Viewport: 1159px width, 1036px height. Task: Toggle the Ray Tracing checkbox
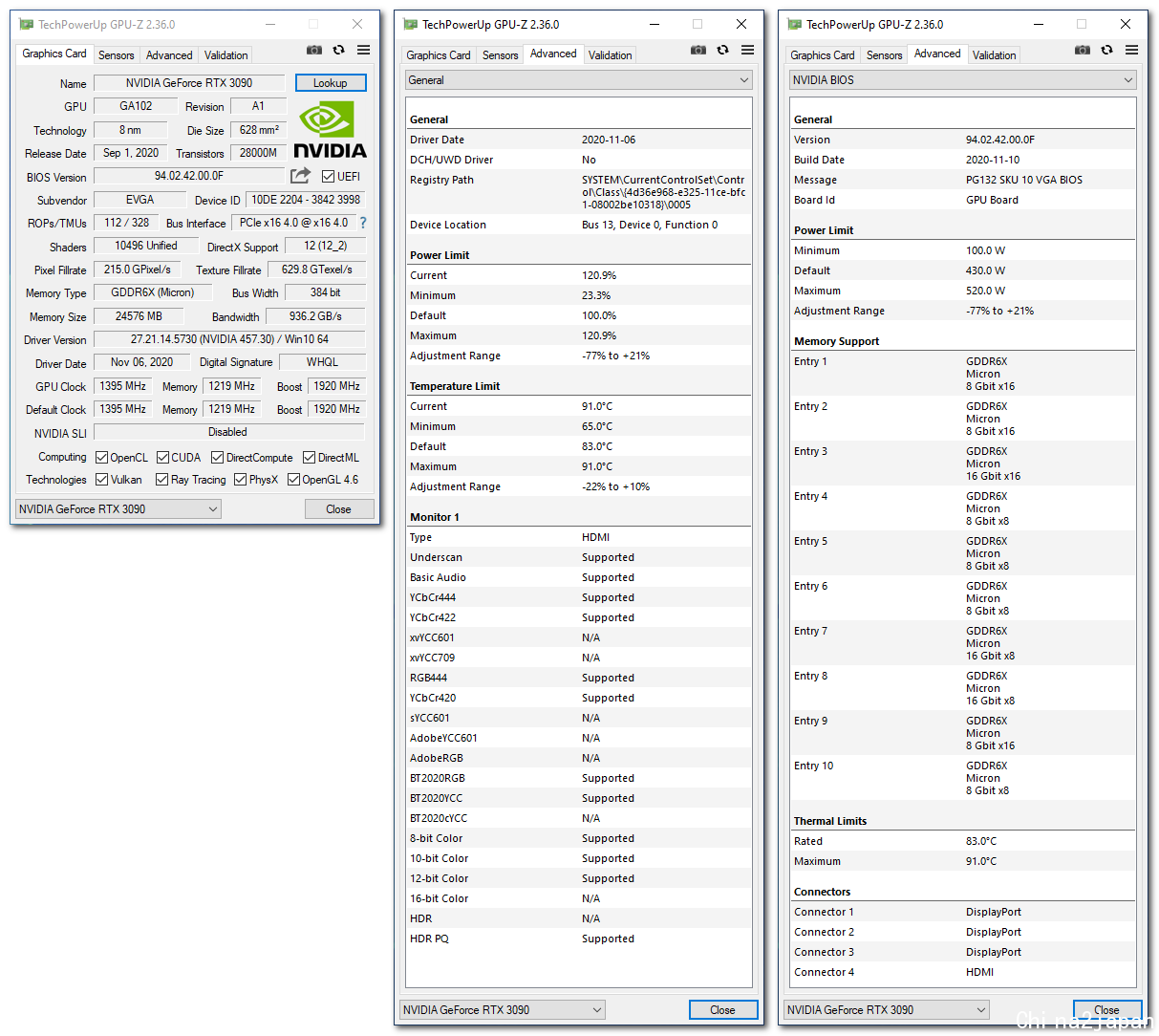click(x=161, y=479)
